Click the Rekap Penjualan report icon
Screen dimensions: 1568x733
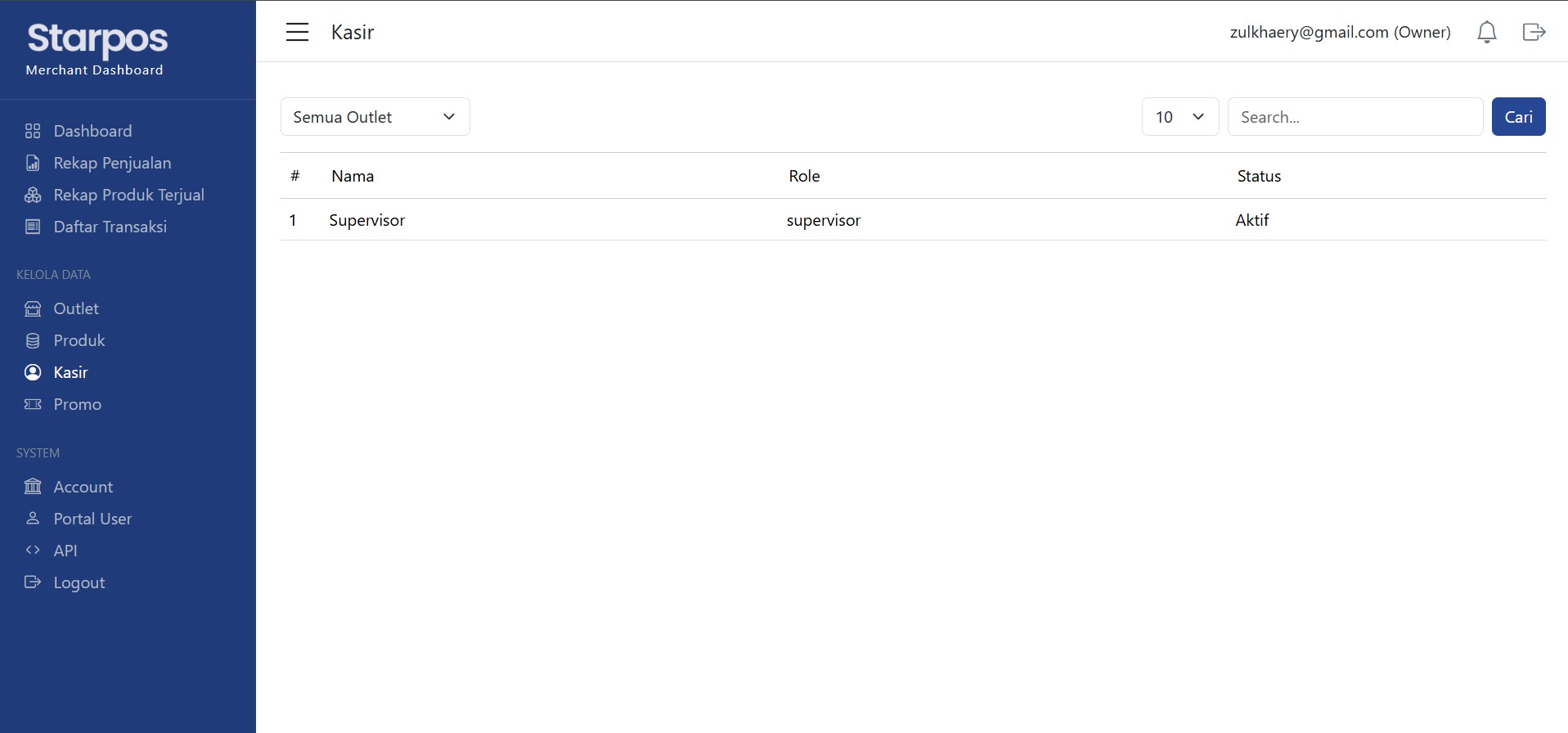33,163
